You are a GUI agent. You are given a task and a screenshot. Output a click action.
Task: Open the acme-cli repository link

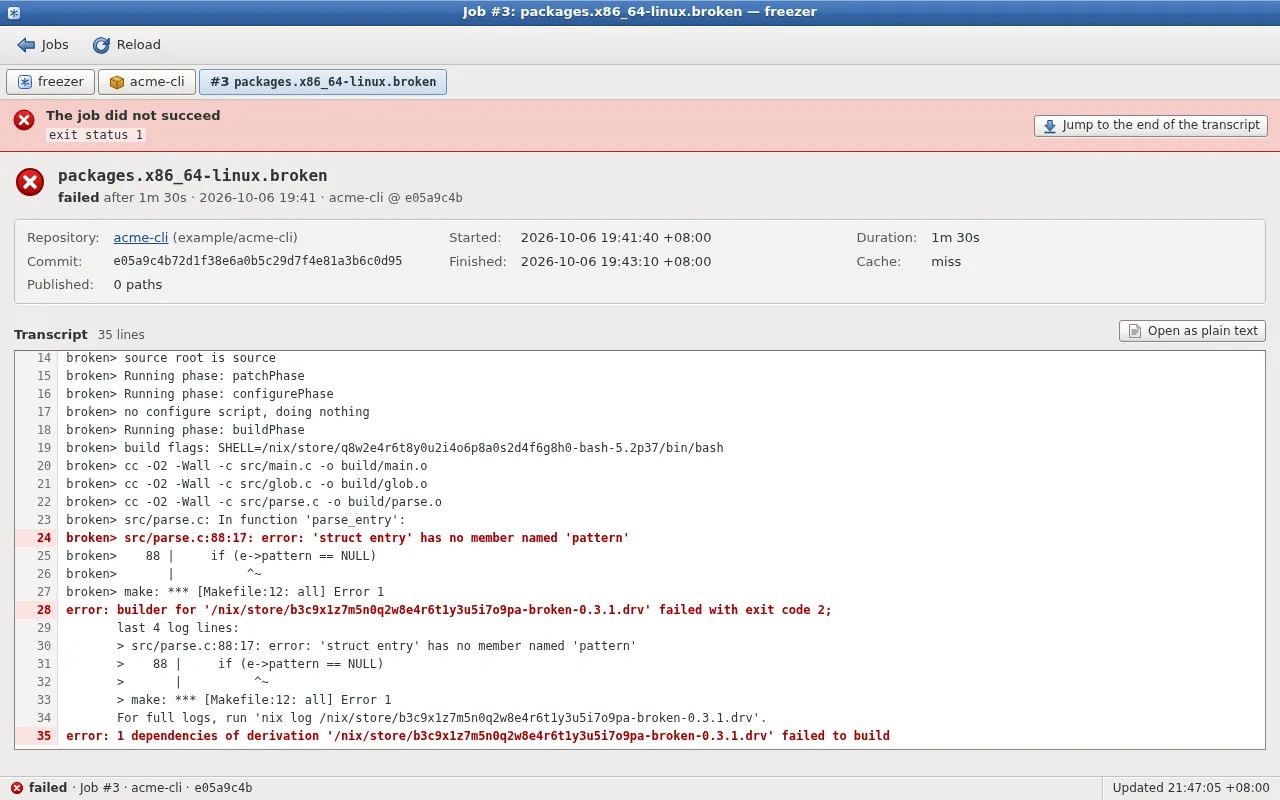pyautogui.click(x=141, y=238)
